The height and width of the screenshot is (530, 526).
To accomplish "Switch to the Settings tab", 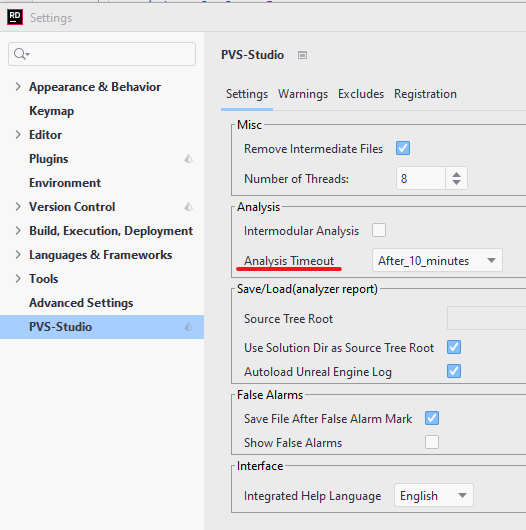I will tap(247, 94).
